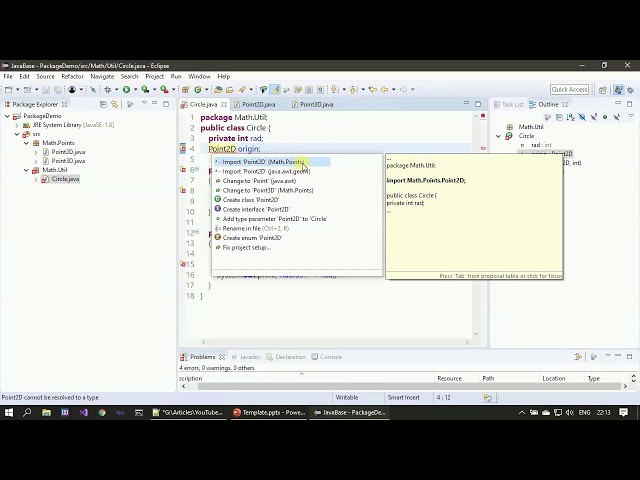Expand Point2D.java in Package Explorer
640x480 pixels.
tap(36, 152)
